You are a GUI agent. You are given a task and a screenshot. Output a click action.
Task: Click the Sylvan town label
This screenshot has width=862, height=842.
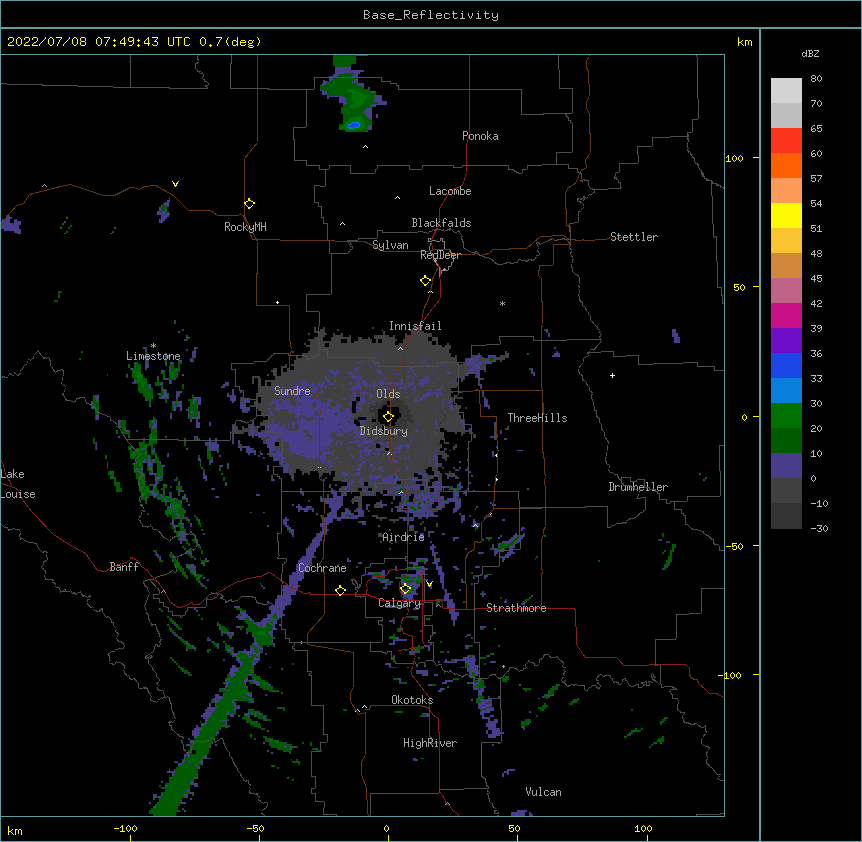pos(390,245)
